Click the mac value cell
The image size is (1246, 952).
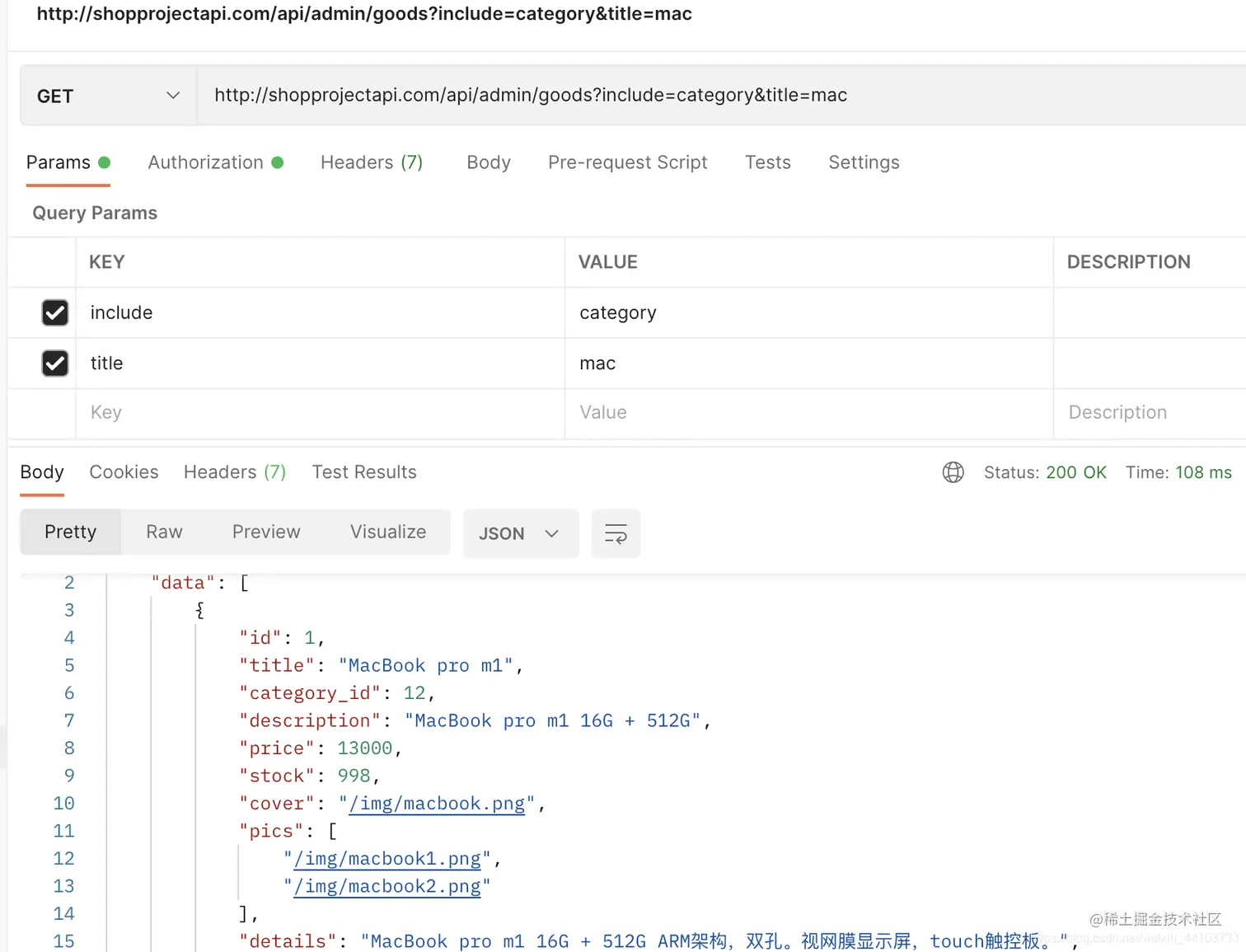point(808,363)
